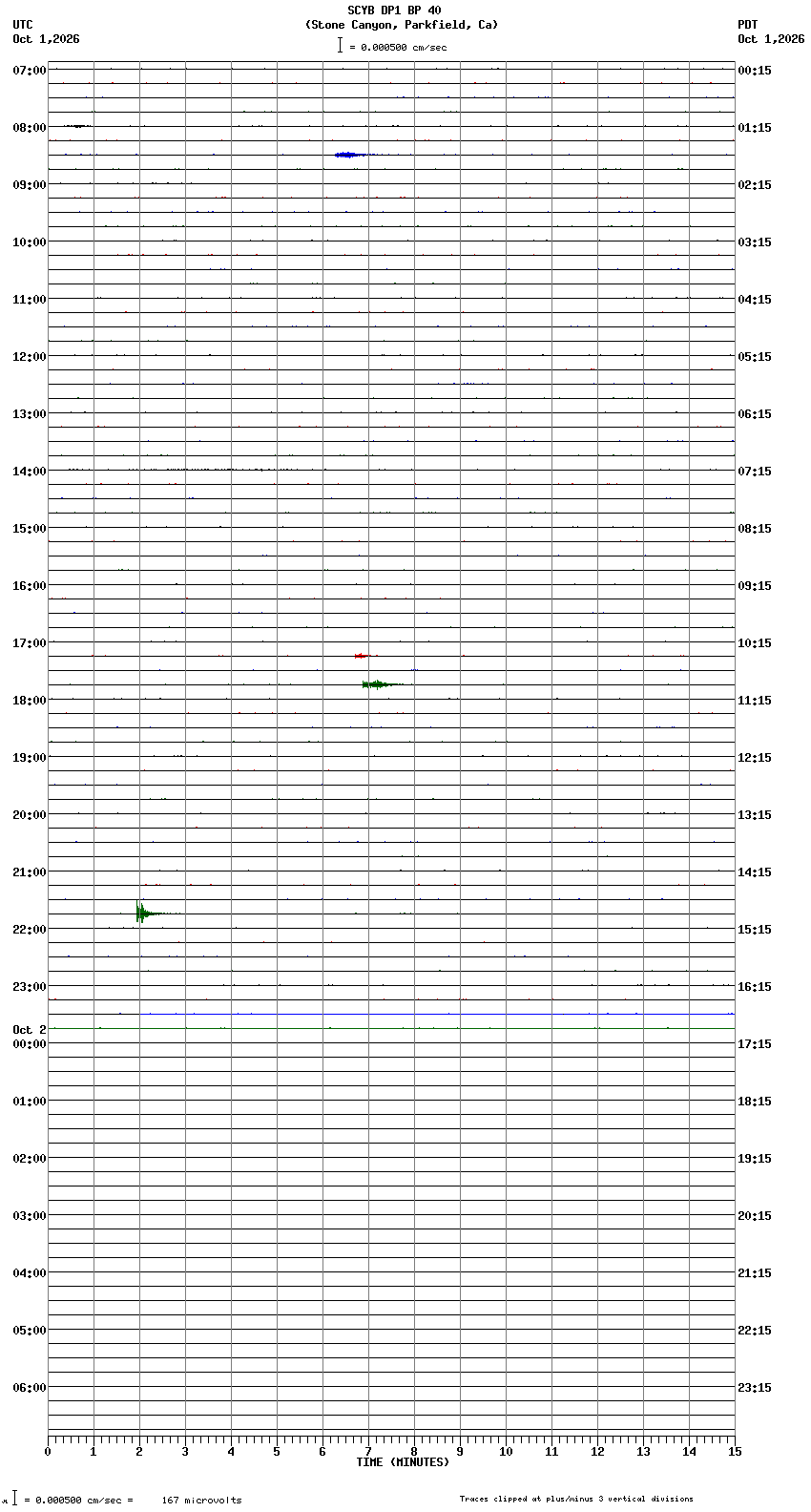The image size is (811, 1512).
Task: Click the "23:15" PDT time label
Action: [755, 1388]
